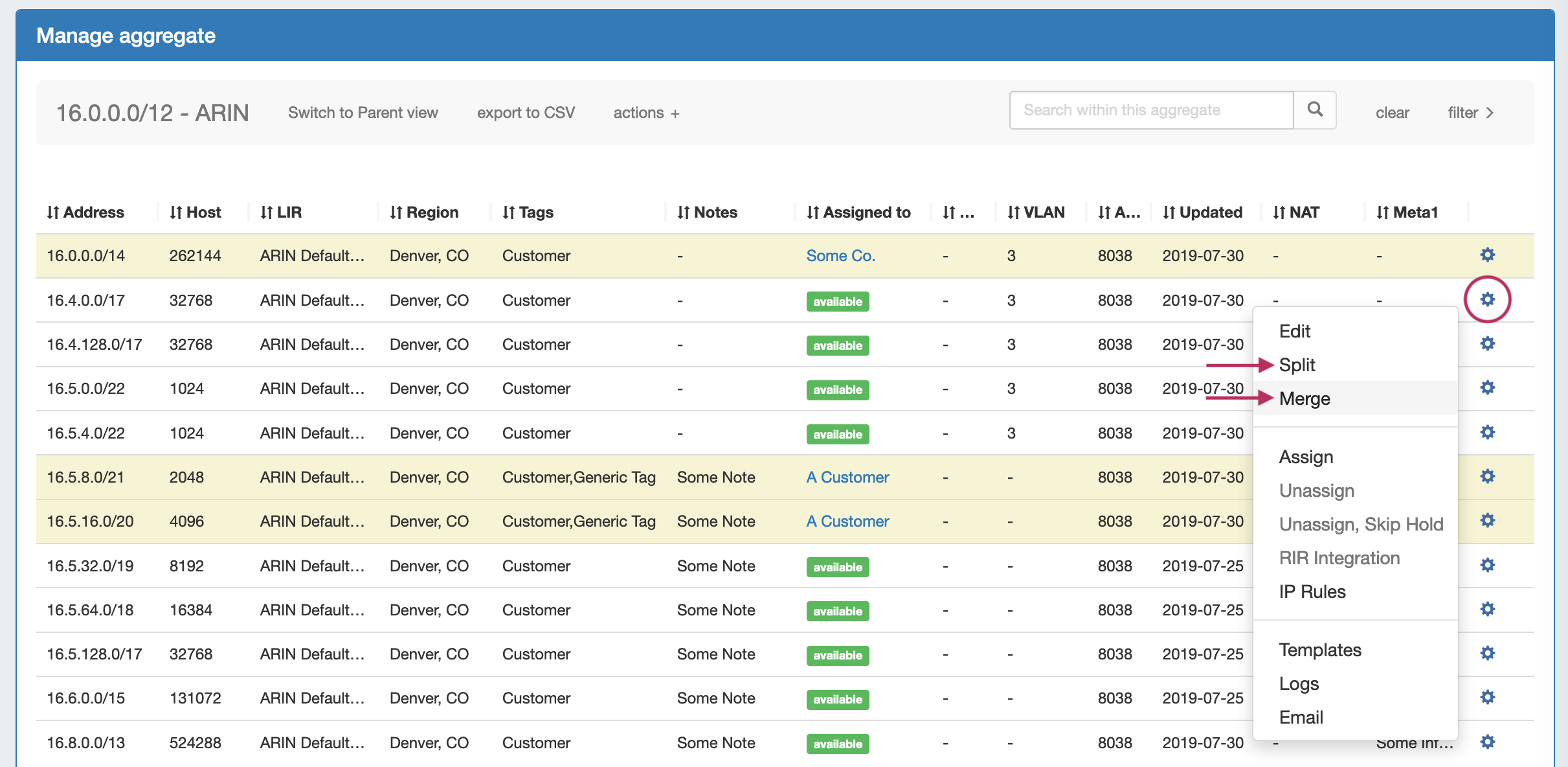Click gear icon for 16.8.0.0/13 row
Viewport: 1568px width, 767px height.
[1487, 742]
